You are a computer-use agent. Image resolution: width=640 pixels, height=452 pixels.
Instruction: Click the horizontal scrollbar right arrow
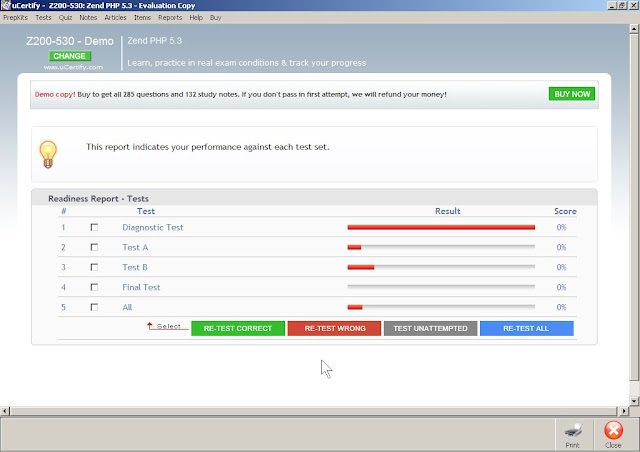pyautogui.click(x=624, y=411)
